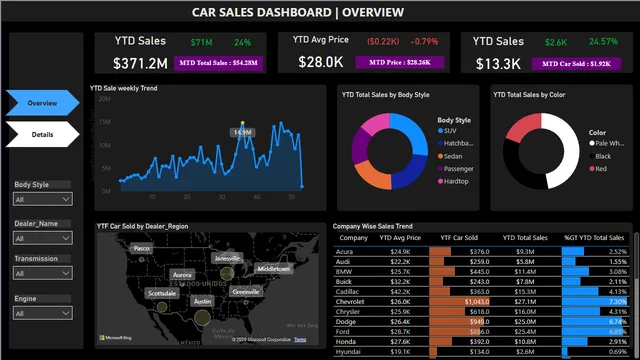Click the Middletown label on the map
This screenshot has width=640, height=360.
273,269
